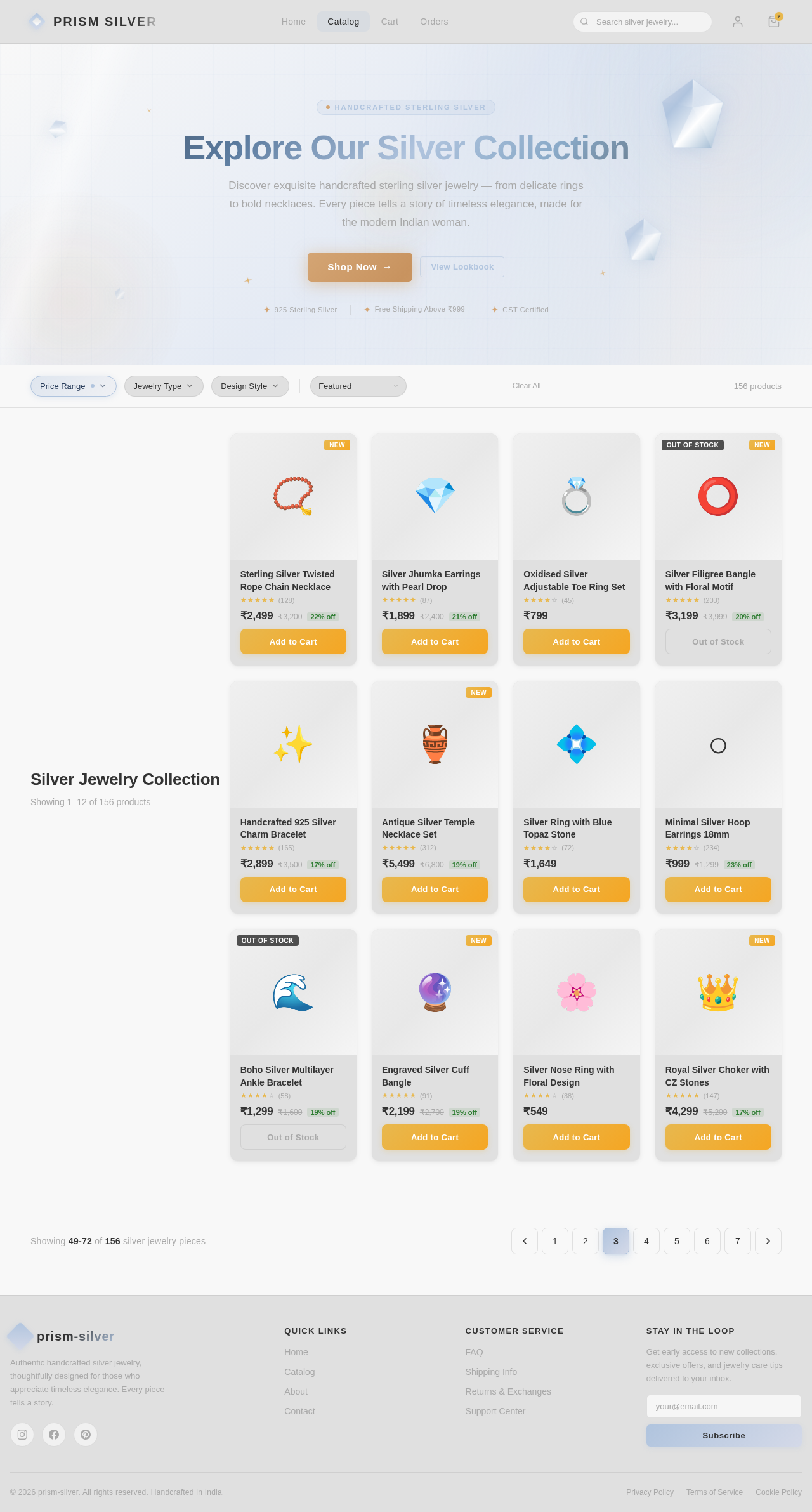Screen dimensions: 812x1512
Task: Open the Handcrafted 925 Silver Charm Bracelet image
Action: point(293,744)
